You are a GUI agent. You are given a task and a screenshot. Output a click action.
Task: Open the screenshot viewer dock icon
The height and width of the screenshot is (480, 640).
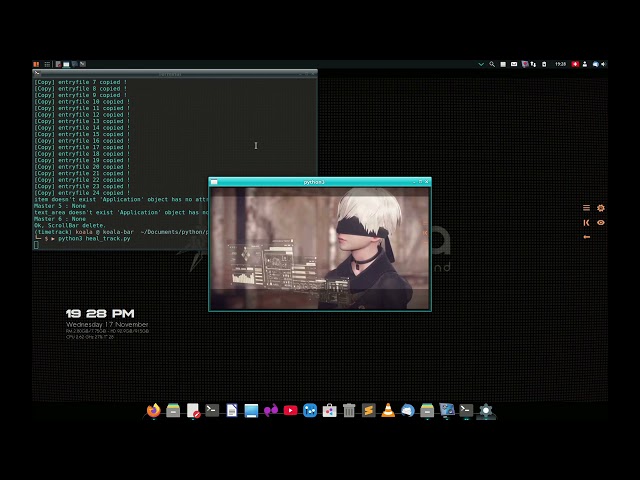(x=447, y=409)
